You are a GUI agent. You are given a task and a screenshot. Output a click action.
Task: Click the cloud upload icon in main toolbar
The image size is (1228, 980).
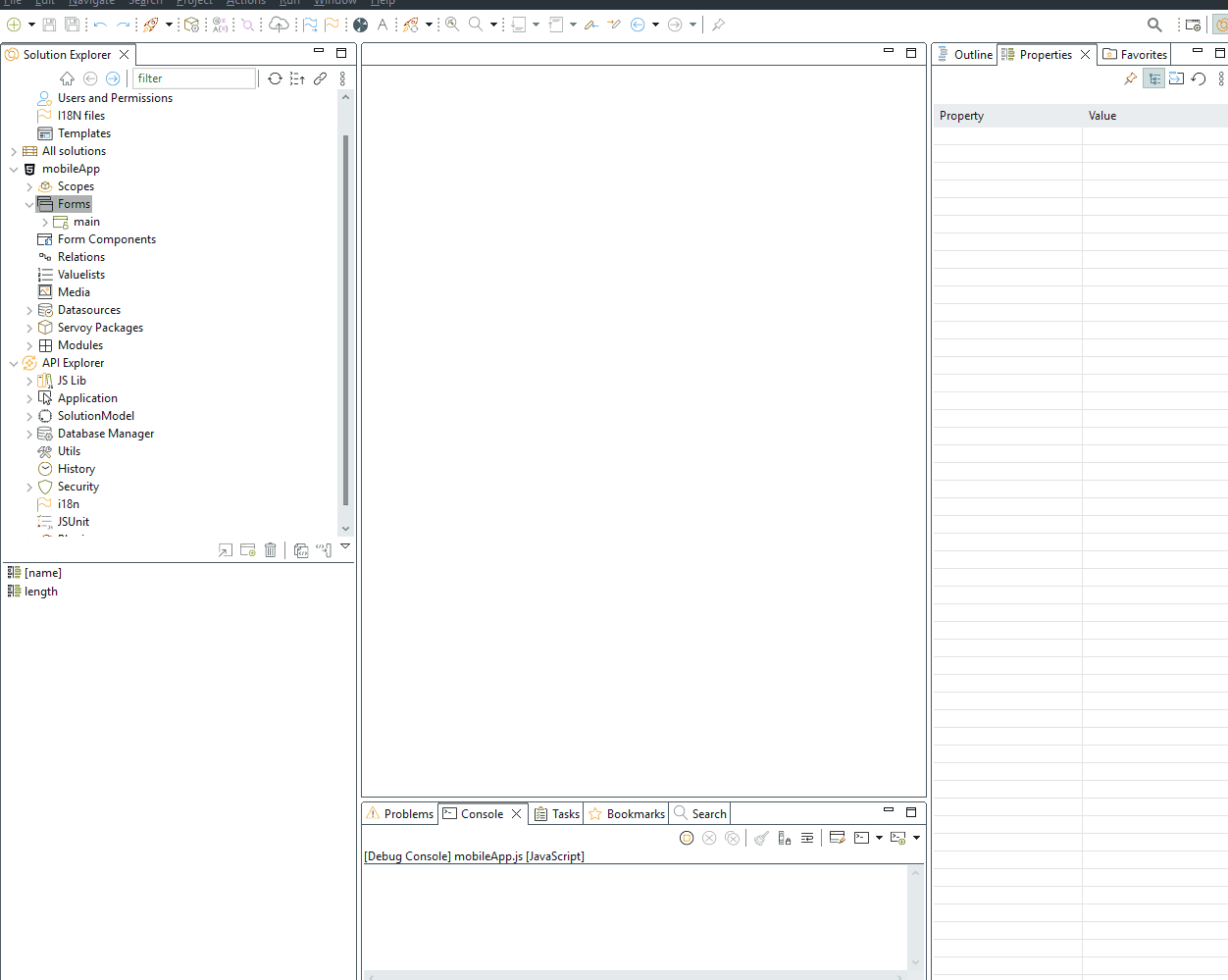click(x=280, y=25)
